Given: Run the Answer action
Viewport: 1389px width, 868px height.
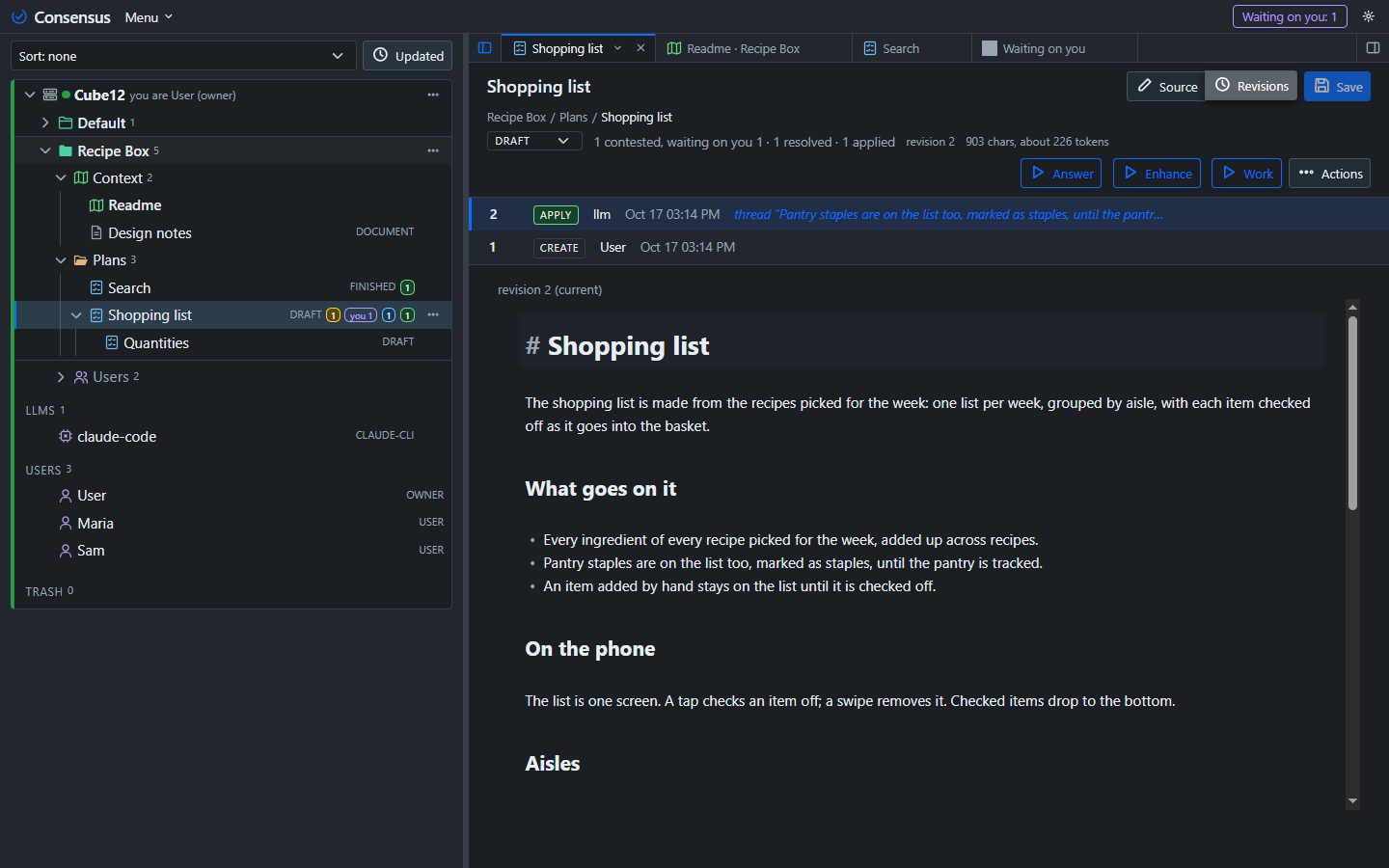Looking at the screenshot, I should point(1061,174).
